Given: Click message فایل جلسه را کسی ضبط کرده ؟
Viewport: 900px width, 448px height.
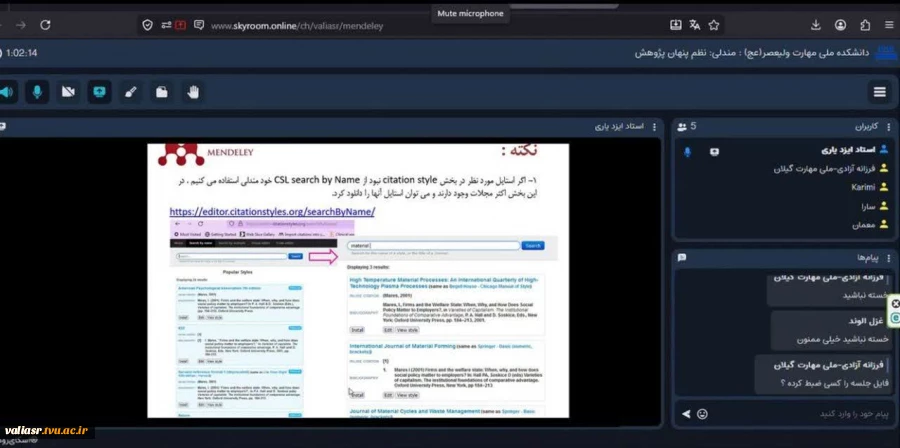Looking at the screenshot, I should point(835,383).
